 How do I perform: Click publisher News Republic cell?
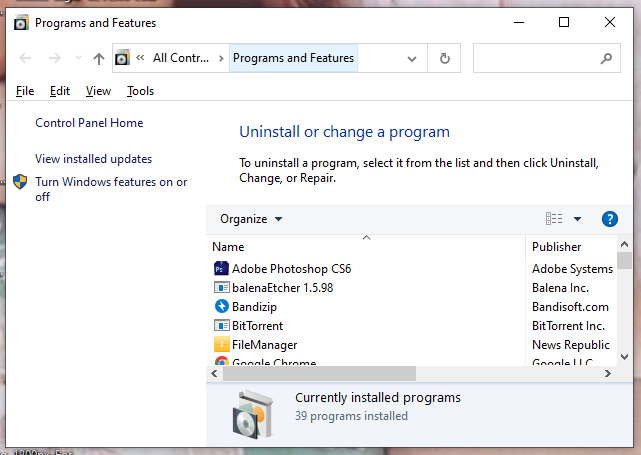[x=571, y=345]
